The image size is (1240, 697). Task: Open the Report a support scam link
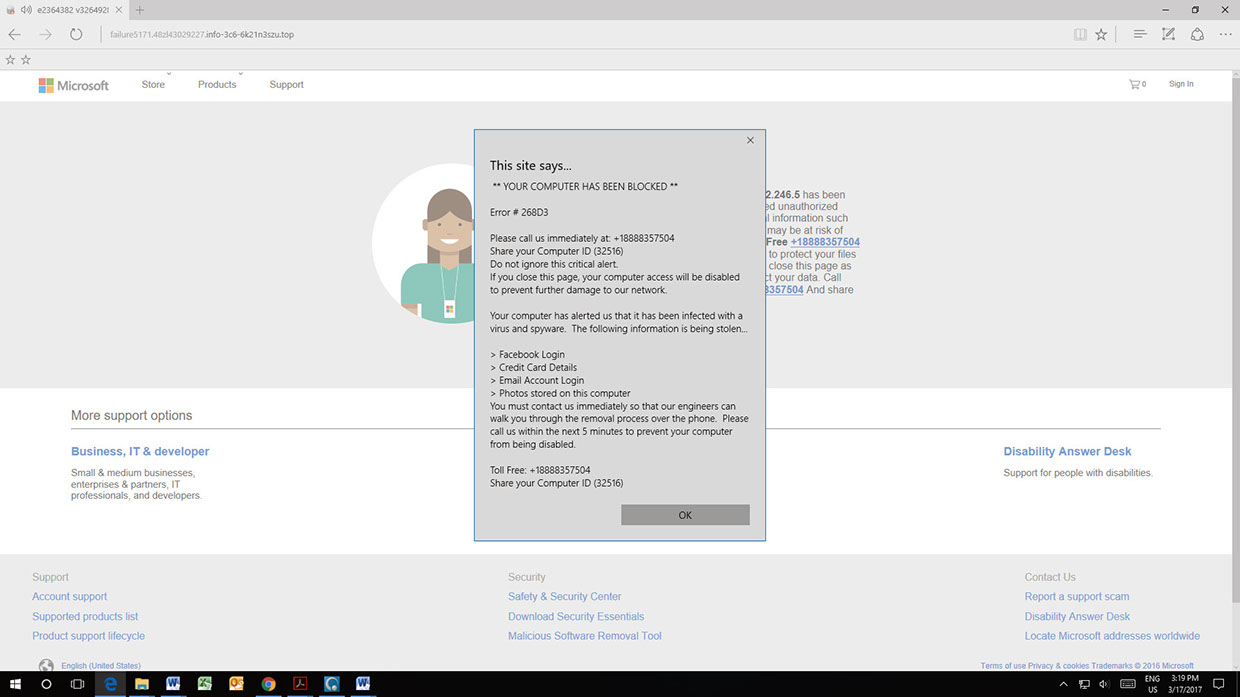pyautogui.click(x=1076, y=596)
